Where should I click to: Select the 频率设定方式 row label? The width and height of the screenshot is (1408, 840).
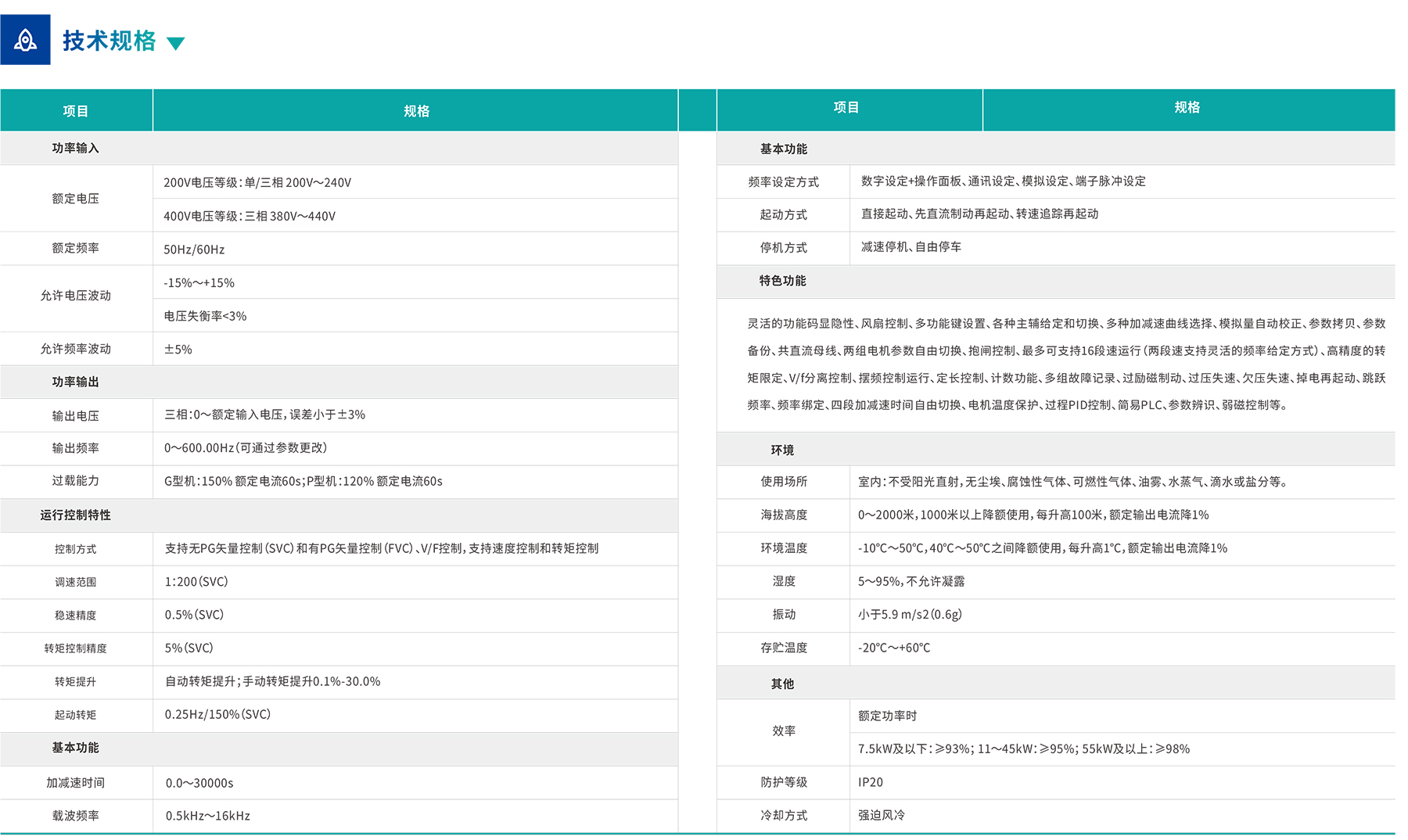783,181
